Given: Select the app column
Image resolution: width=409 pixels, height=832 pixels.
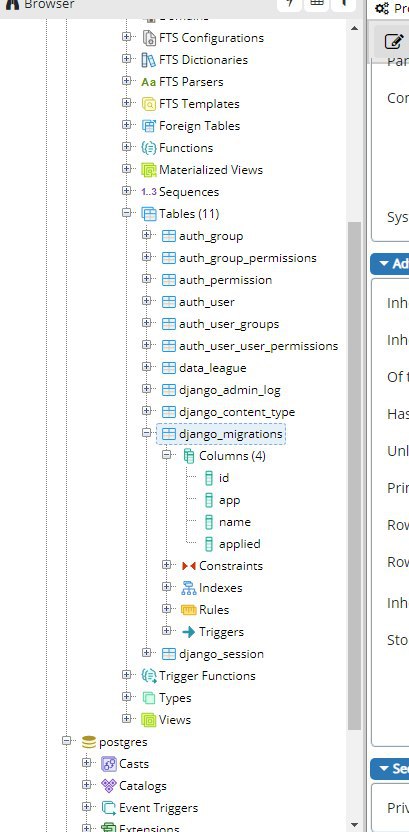Looking at the screenshot, I should tap(229, 500).
